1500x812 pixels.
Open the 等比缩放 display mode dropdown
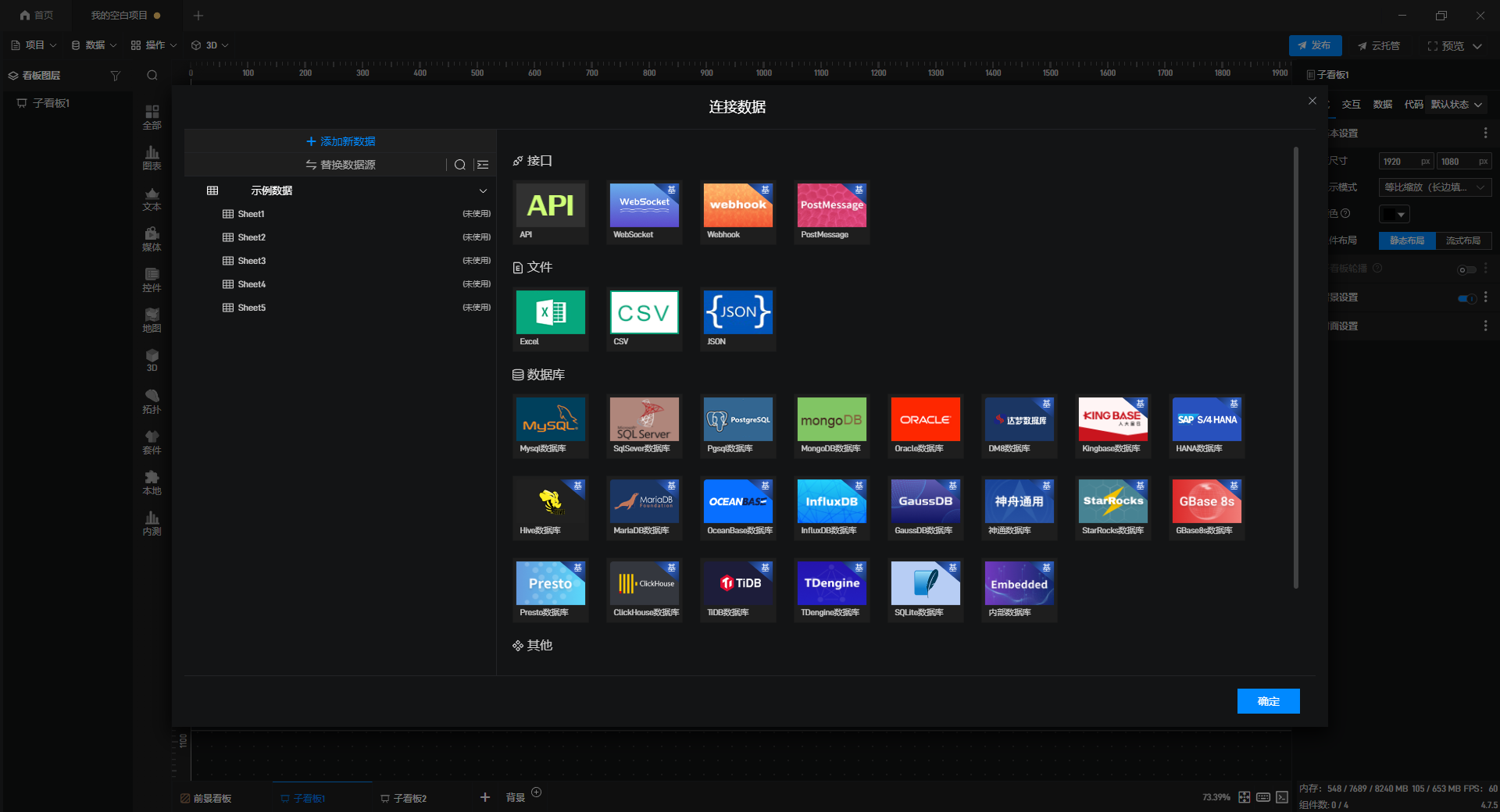(1435, 187)
